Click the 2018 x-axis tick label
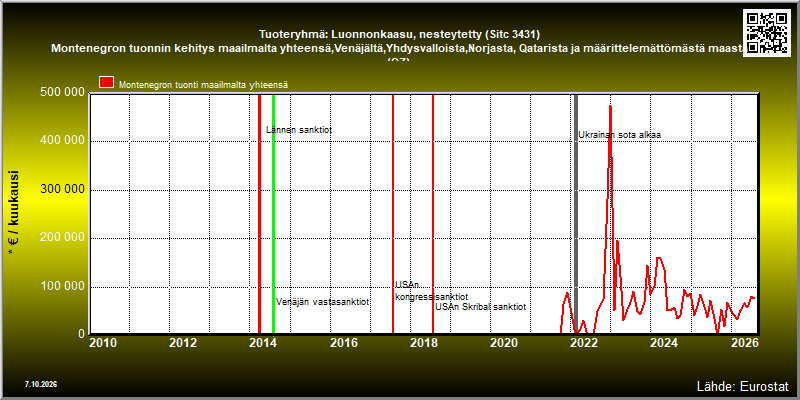 tap(423, 343)
